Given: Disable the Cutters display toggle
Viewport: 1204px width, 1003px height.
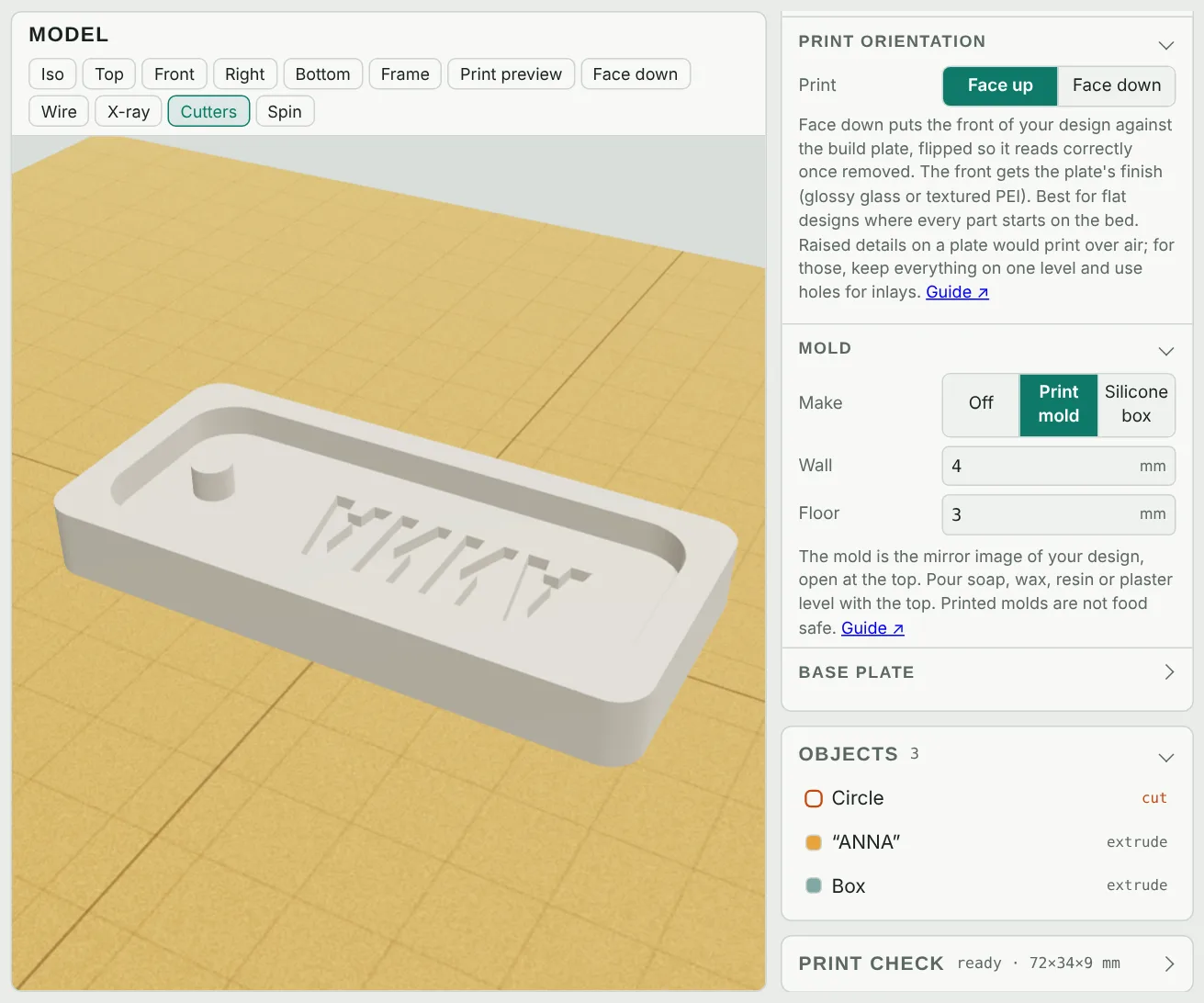Looking at the screenshot, I should (208, 112).
